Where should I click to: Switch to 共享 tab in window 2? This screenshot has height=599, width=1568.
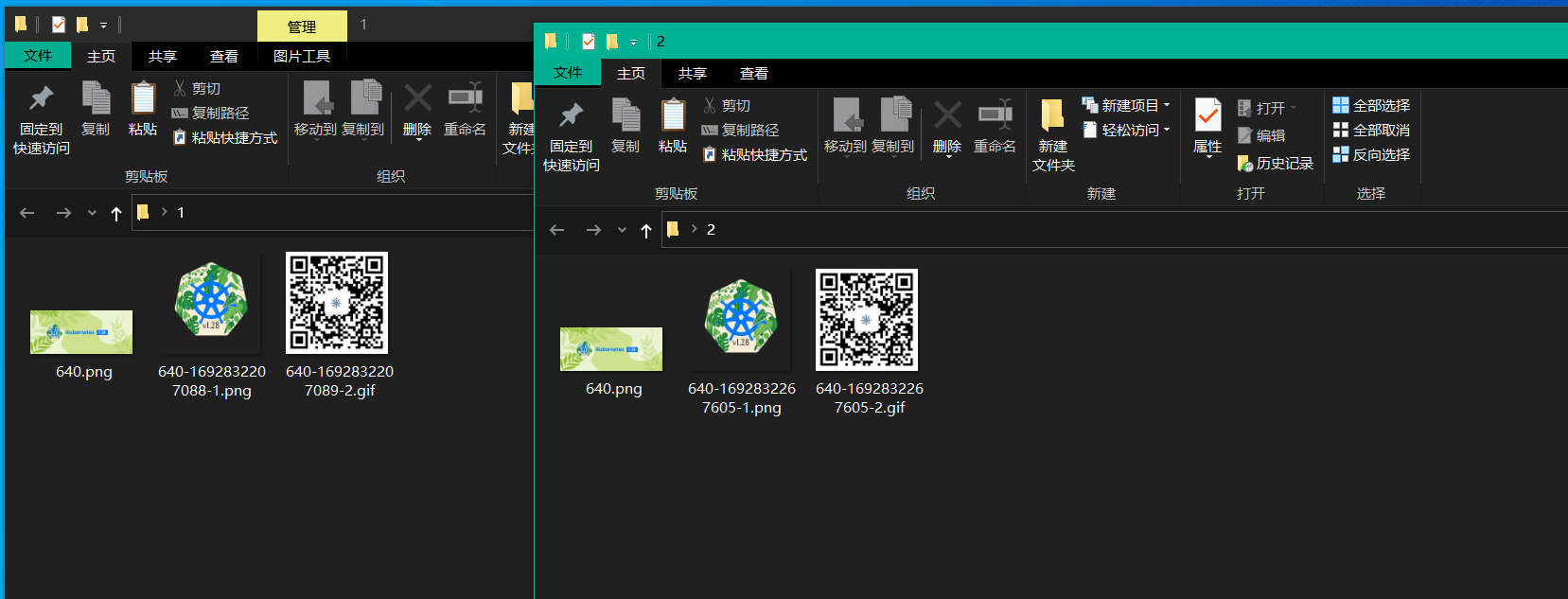(693, 74)
